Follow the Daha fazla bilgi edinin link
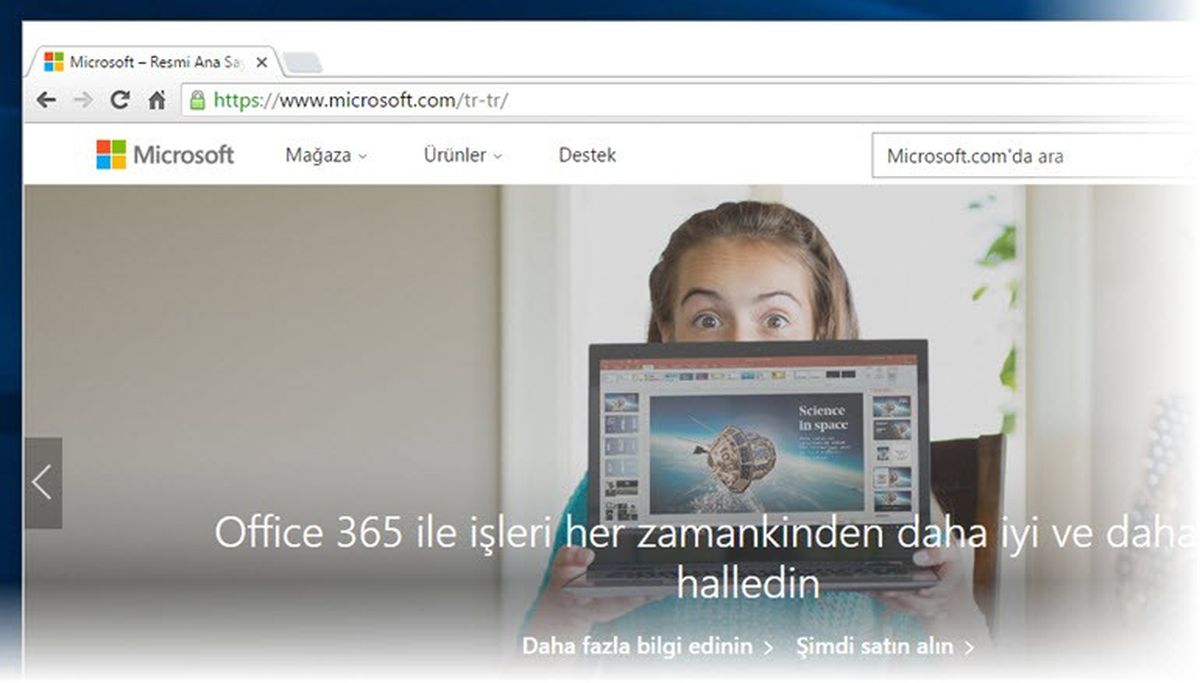The height and width of the screenshot is (683, 1200). point(647,646)
